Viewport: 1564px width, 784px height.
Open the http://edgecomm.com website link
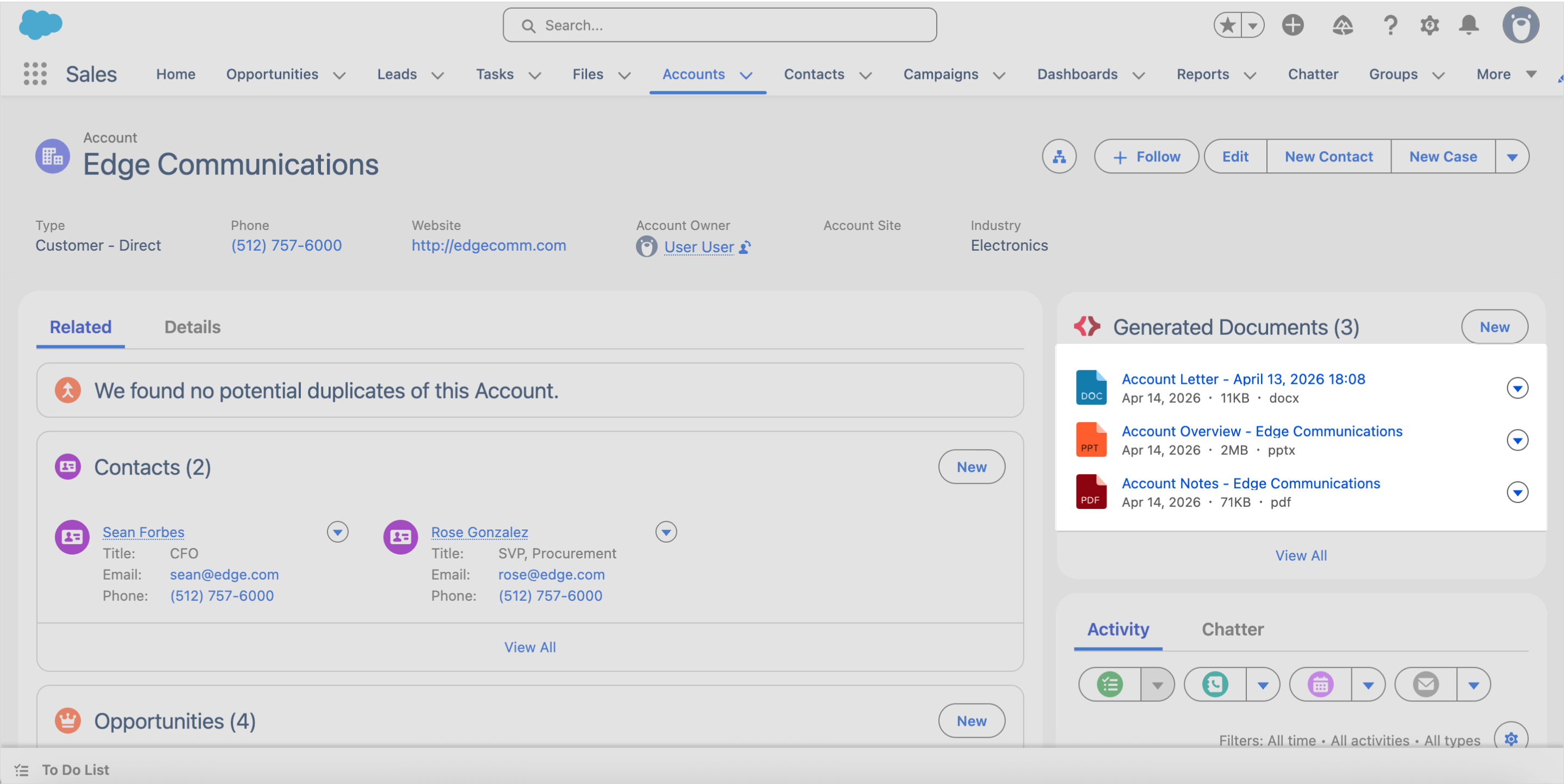[x=489, y=245]
